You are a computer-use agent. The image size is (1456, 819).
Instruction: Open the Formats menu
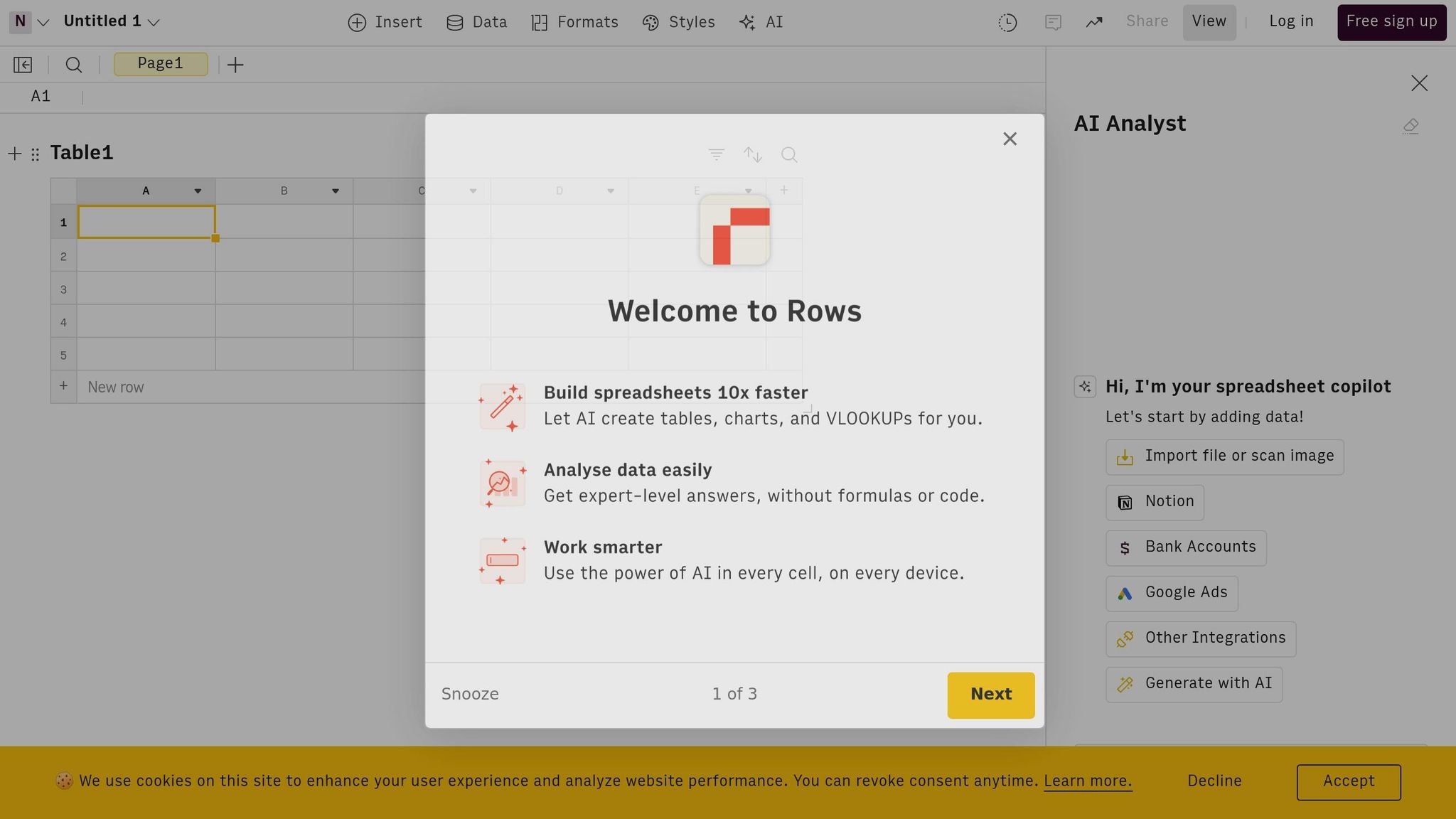coord(574,22)
